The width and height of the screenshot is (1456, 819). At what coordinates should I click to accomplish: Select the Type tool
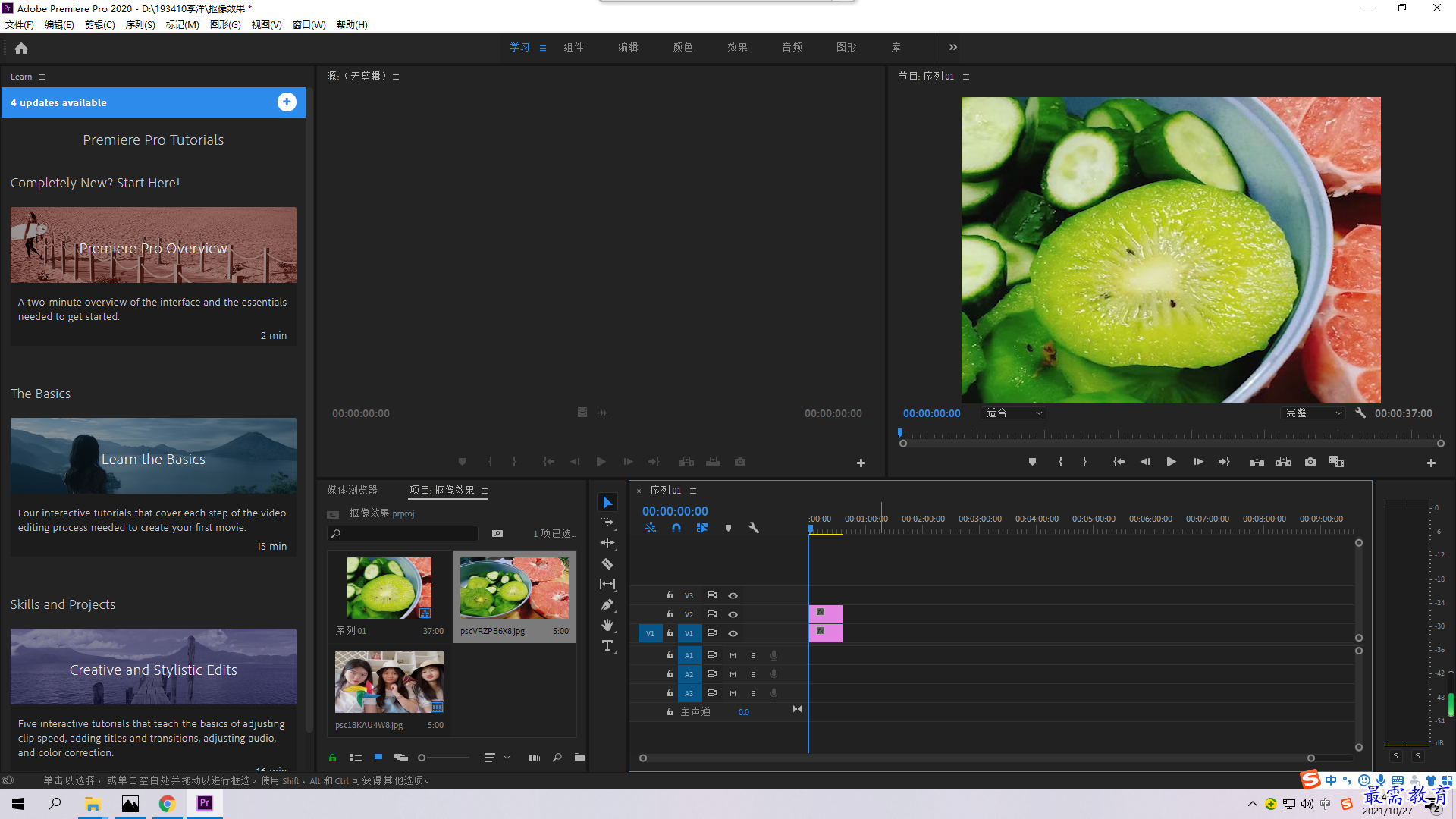click(607, 645)
